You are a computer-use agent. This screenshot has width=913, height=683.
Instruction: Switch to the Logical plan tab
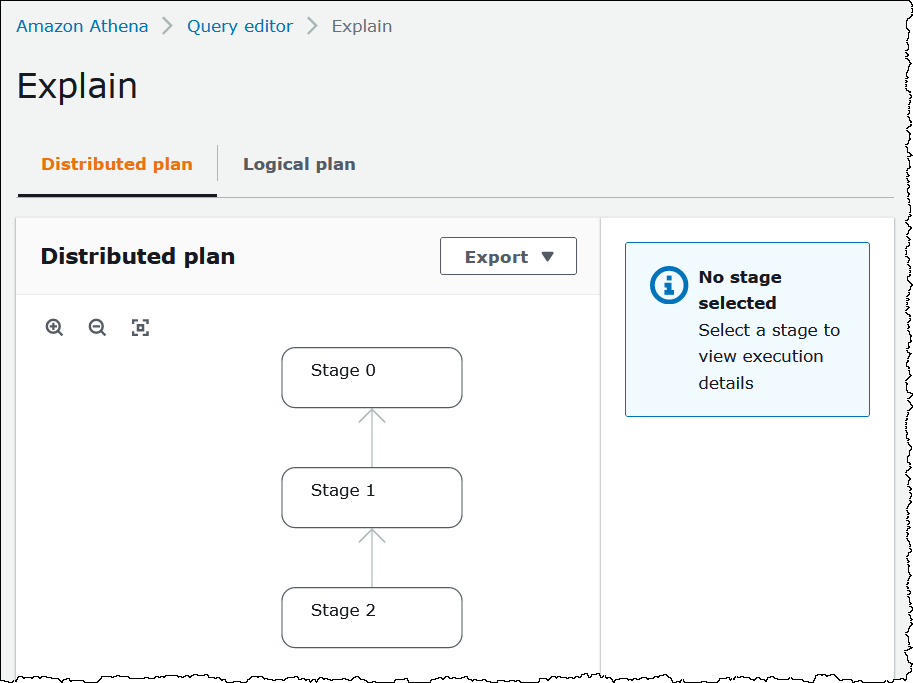click(299, 164)
